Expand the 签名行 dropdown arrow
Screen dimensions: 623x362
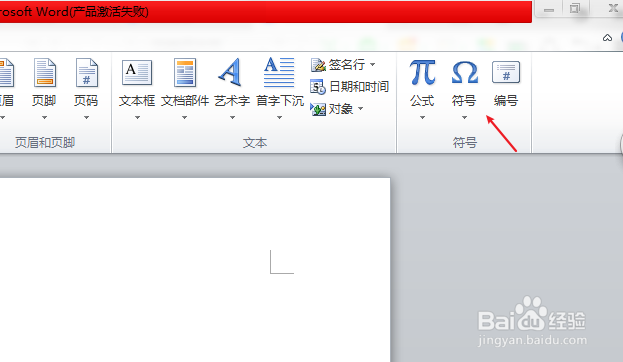pyautogui.click(x=372, y=64)
